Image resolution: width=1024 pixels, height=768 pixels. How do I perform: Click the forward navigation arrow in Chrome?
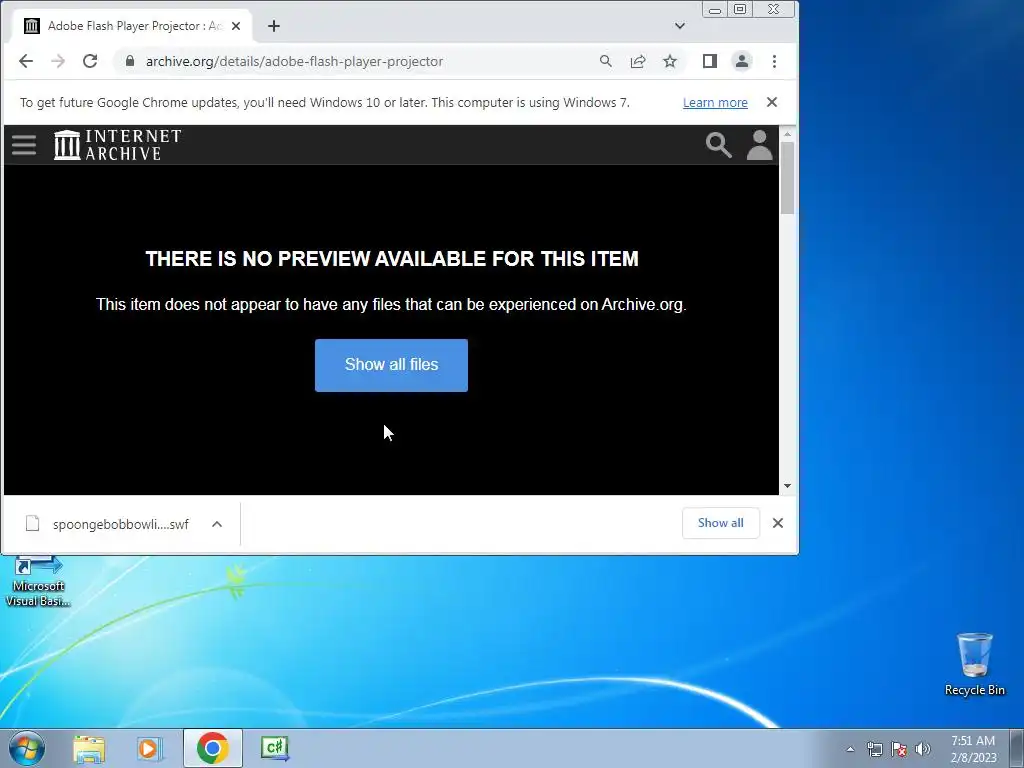(58, 61)
